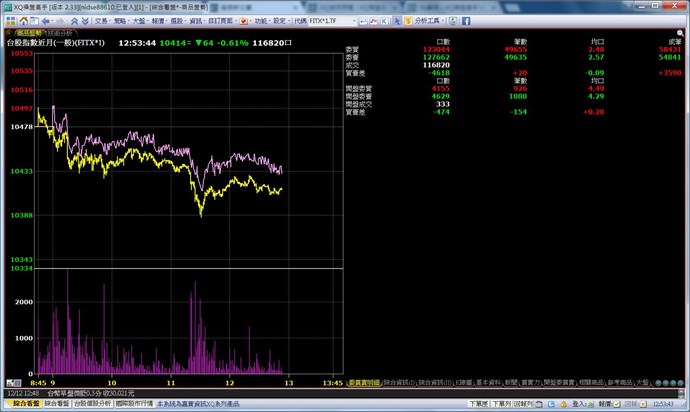
Task: Toggle the 回報 indicator in status bar
Action: pyautogui.click(x=643, y=404)
